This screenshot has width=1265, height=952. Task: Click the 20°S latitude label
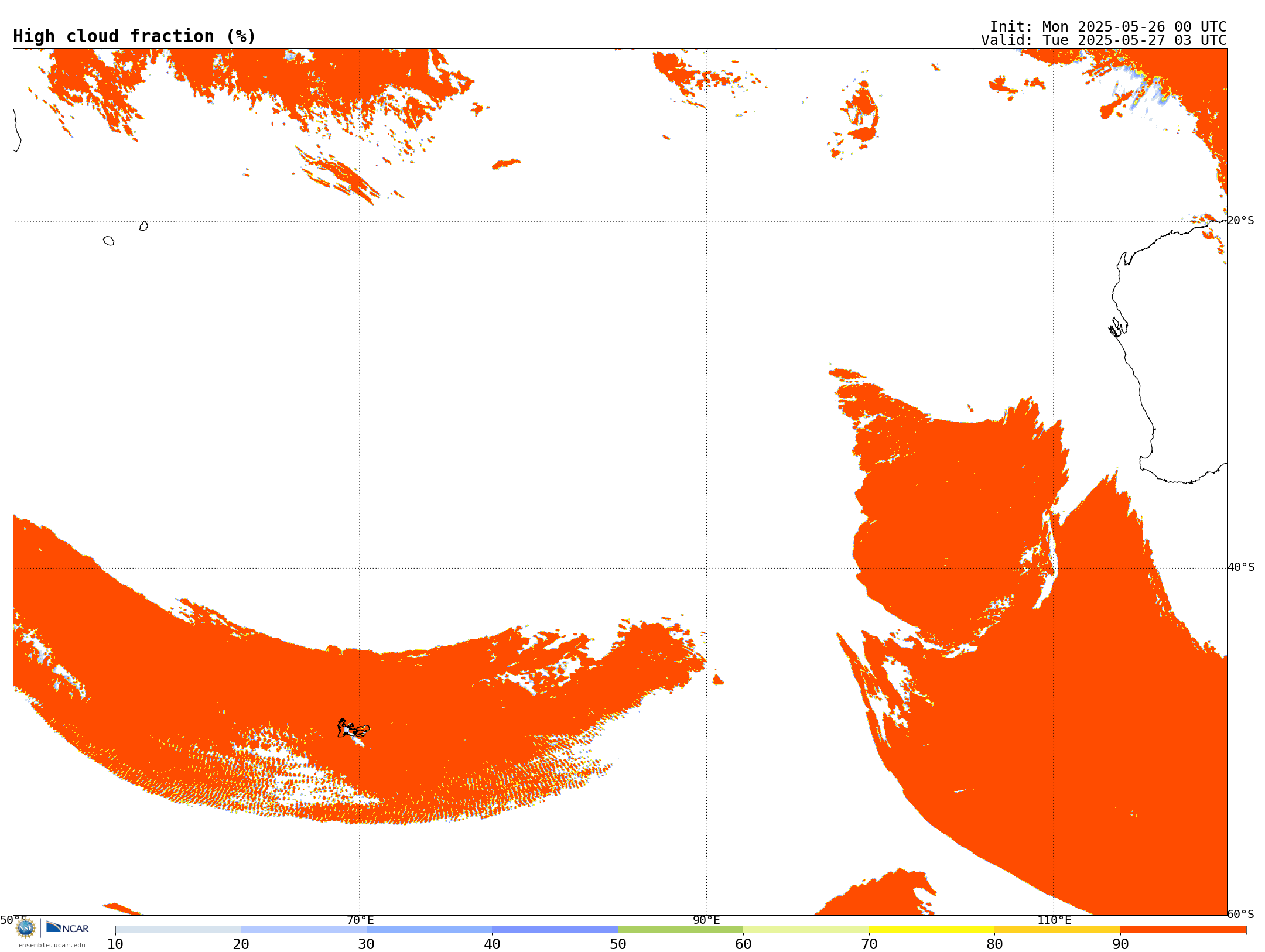click(1240, 221)
